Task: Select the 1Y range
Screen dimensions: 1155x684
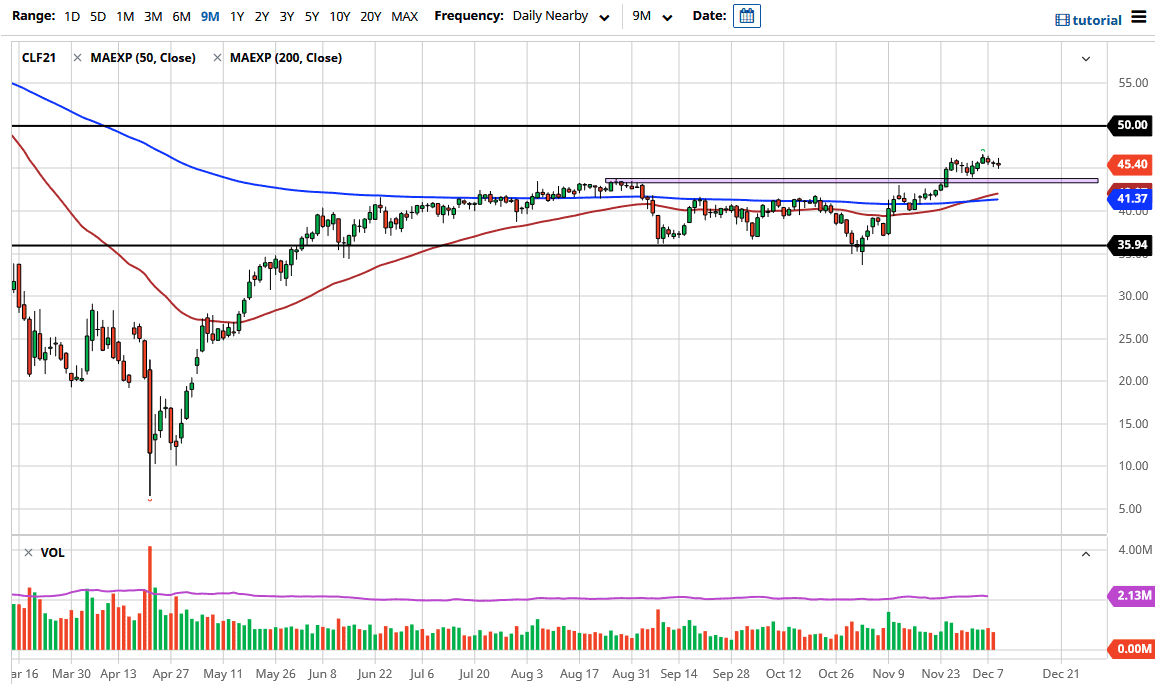Action: pos(237,16)
